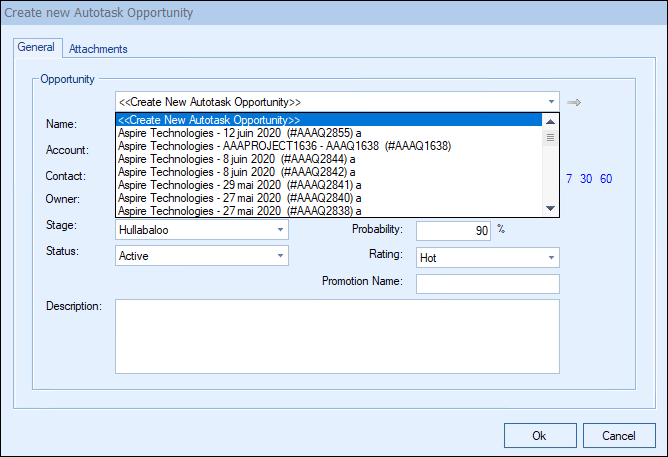Click the list scrollbar down arrow
668x457 pixels.
pos(550,208)
